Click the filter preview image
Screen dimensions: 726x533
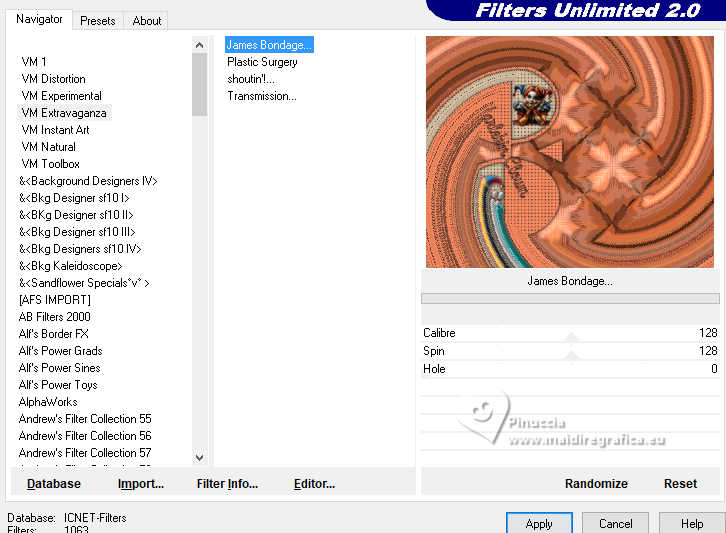(x=570, y=152)
